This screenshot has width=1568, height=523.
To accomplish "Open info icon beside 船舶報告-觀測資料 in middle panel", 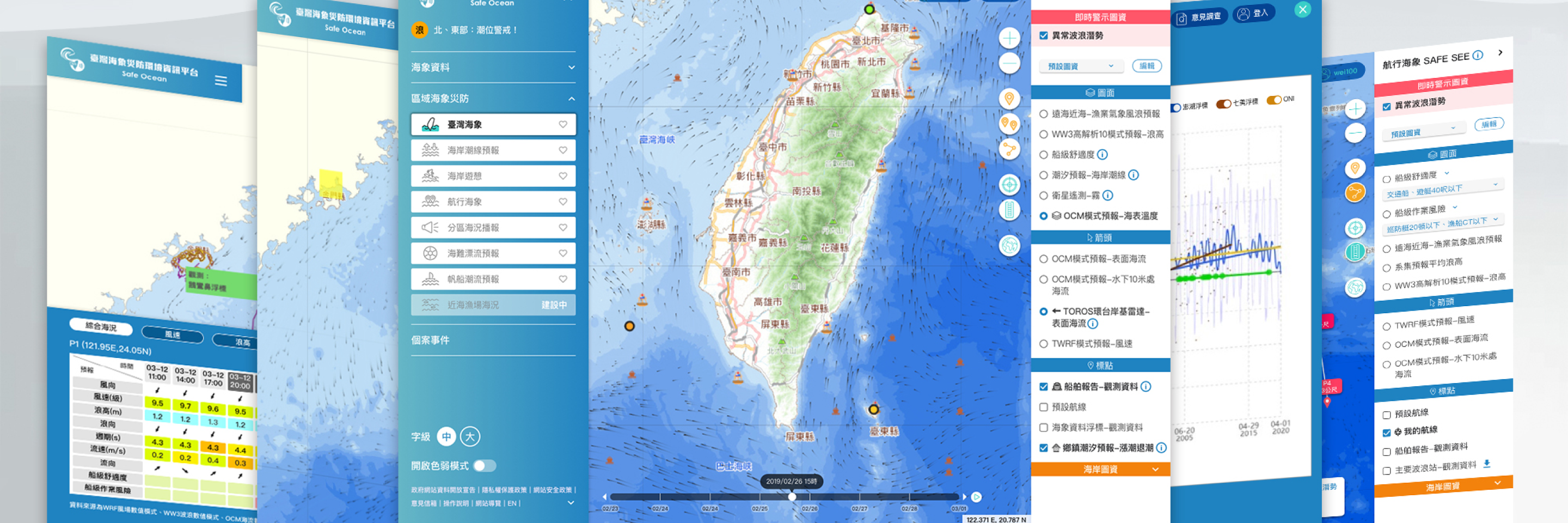I will click(x=1146, y=387).
